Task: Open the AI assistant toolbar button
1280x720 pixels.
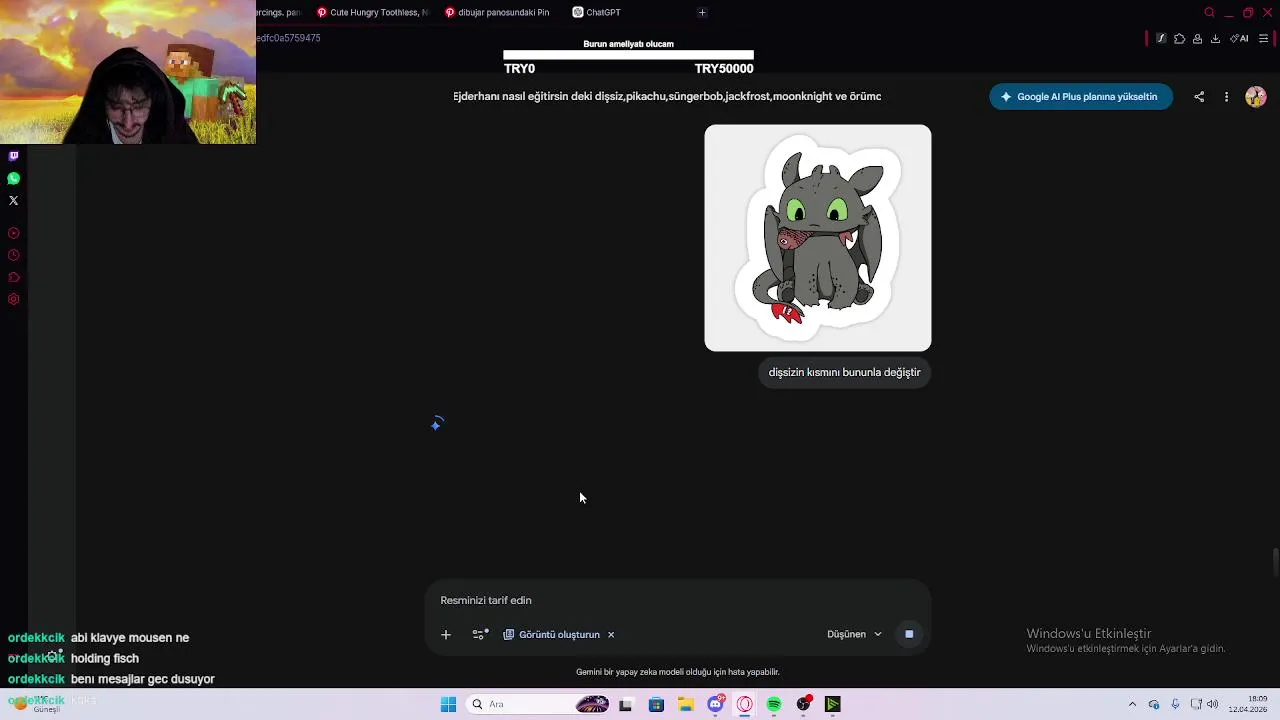Action: point(1239,38)
